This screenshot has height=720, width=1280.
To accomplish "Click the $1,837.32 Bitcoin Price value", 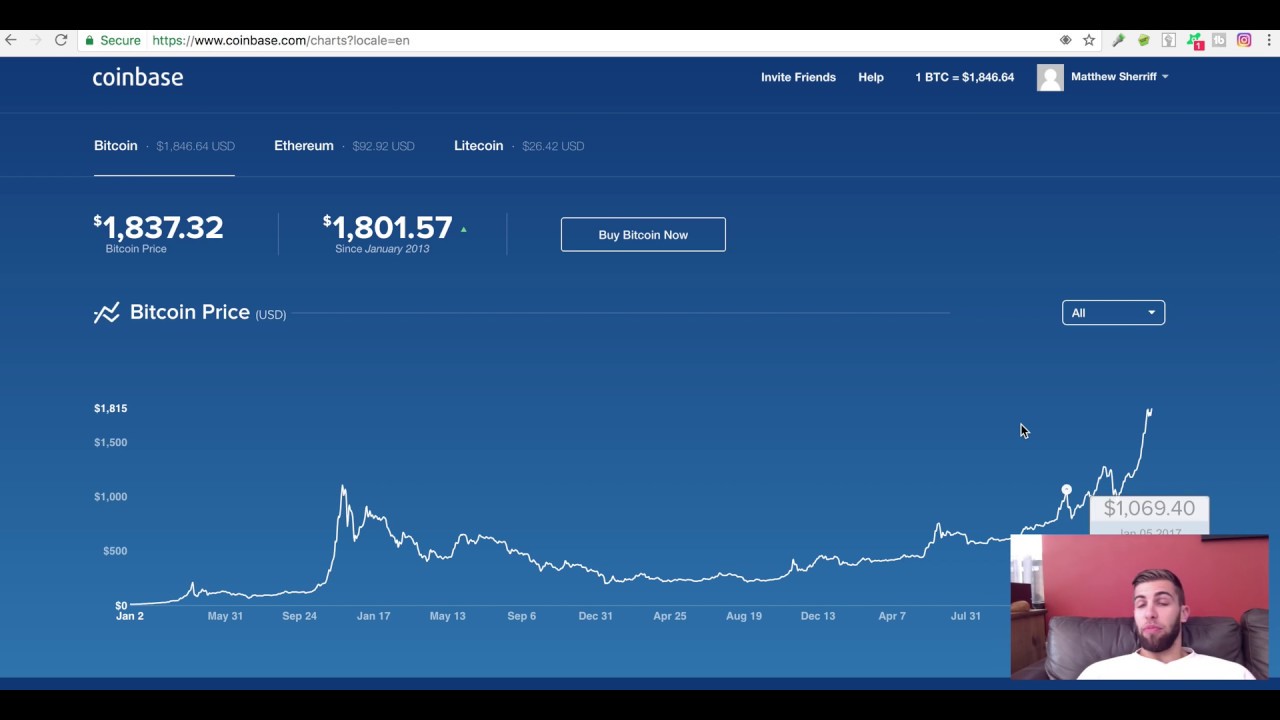I will click(x=159, y=227).
